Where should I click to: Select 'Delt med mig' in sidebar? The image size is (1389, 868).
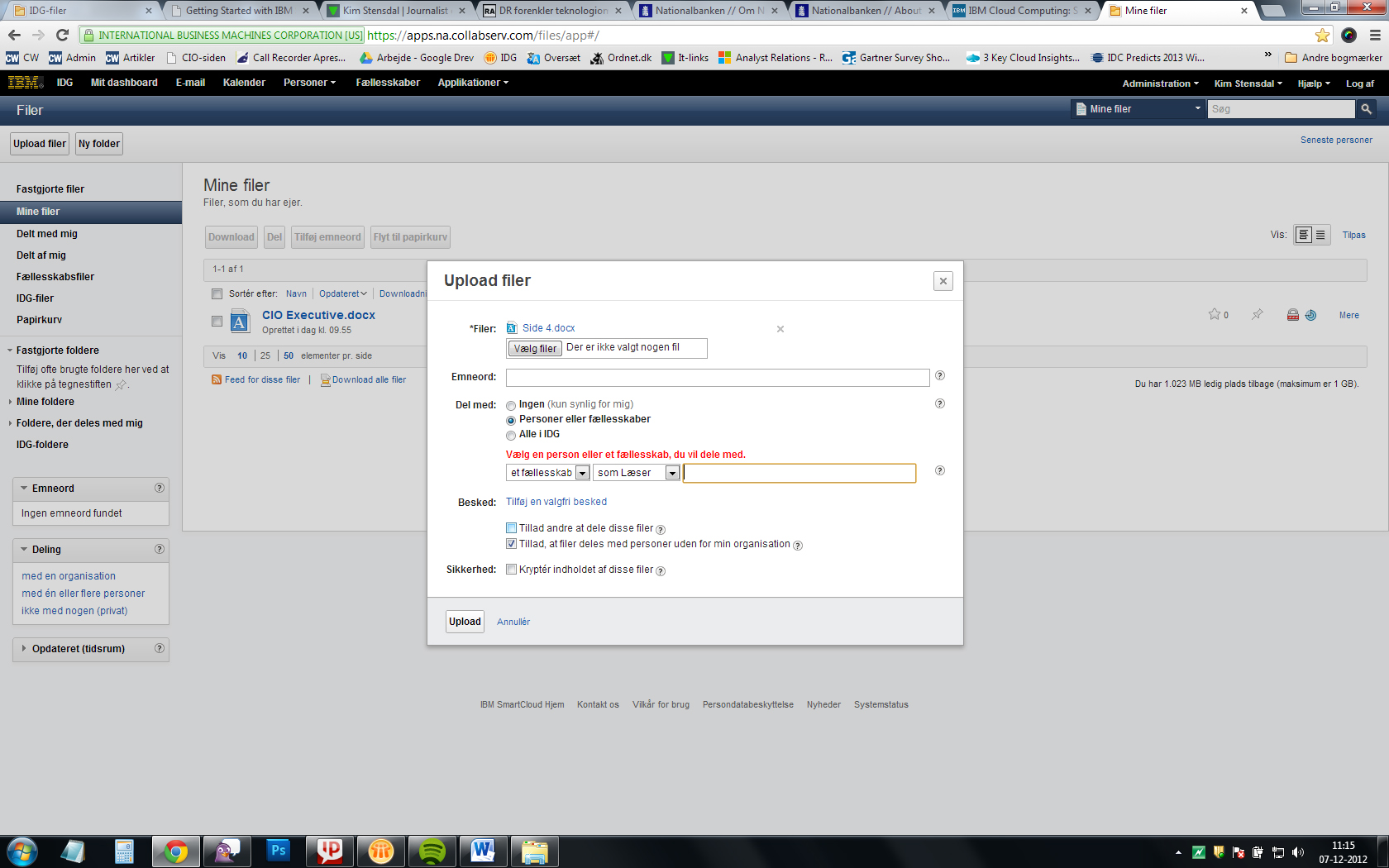(47, 234)
